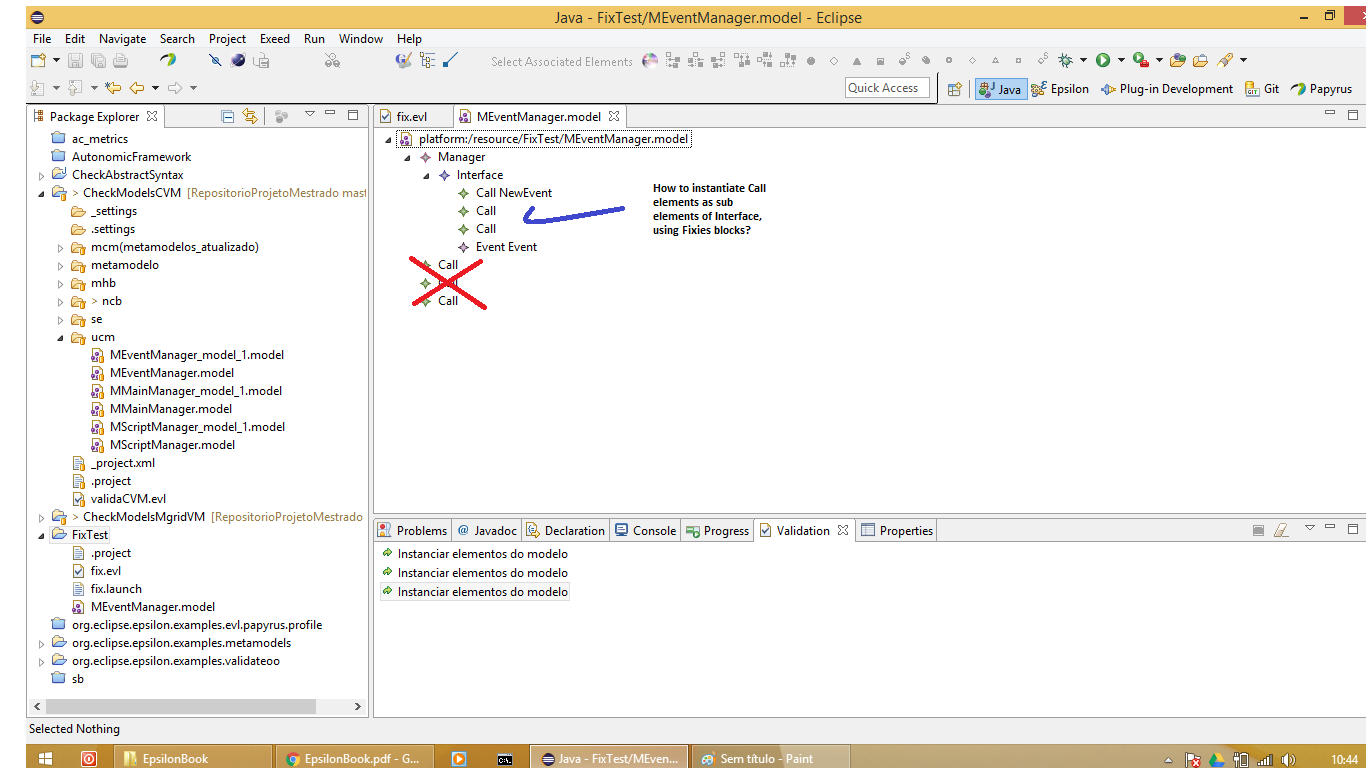Viewport: 1366px width, 768px height.
Task: Expand the metamodelo folder
Action: click(61, 266)
